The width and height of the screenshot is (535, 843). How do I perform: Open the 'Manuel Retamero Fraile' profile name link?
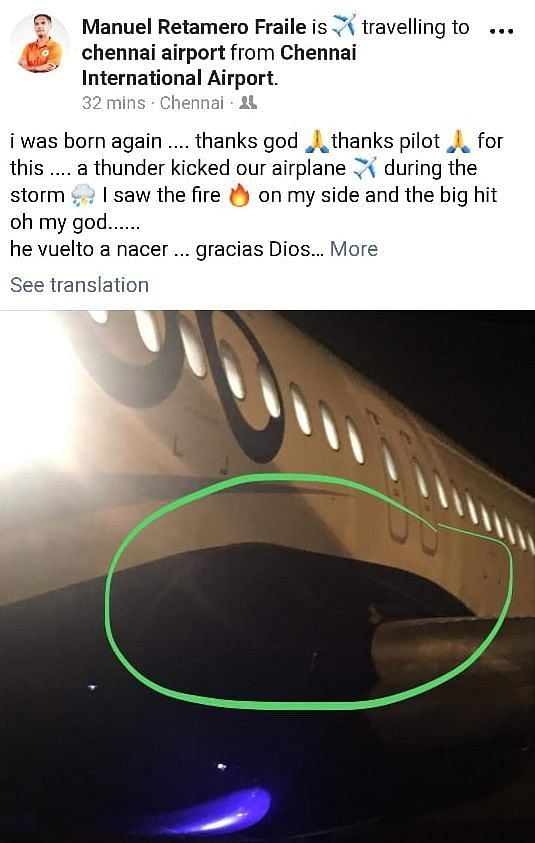click(194, 26)
